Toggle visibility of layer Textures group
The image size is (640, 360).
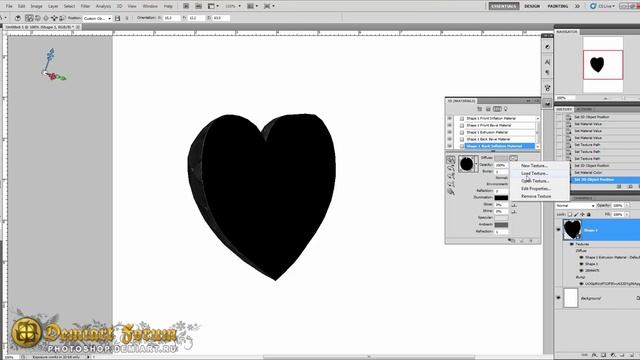[571, 244]
